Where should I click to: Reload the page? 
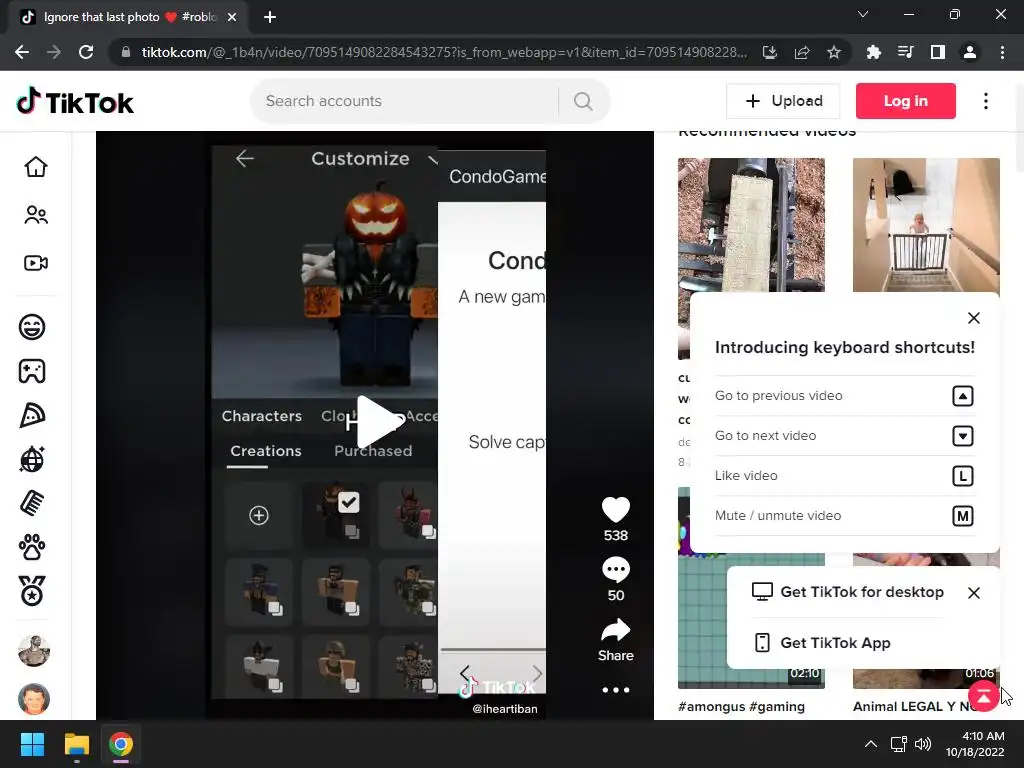(86, 52)
